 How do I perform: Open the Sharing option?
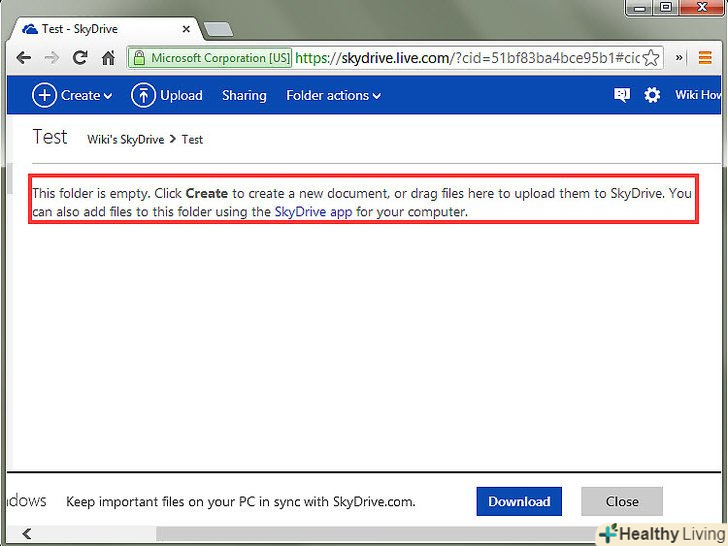[244, 96]
